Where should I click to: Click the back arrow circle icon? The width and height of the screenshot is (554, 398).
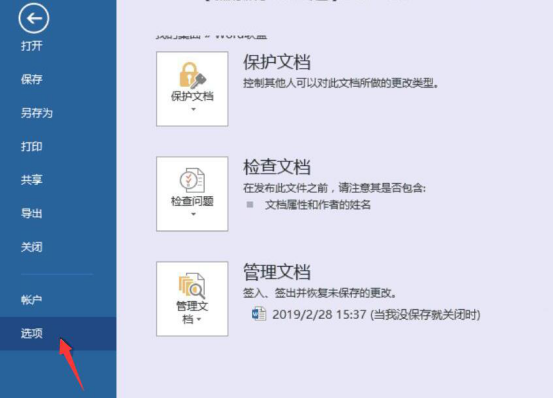pos(34,18)
